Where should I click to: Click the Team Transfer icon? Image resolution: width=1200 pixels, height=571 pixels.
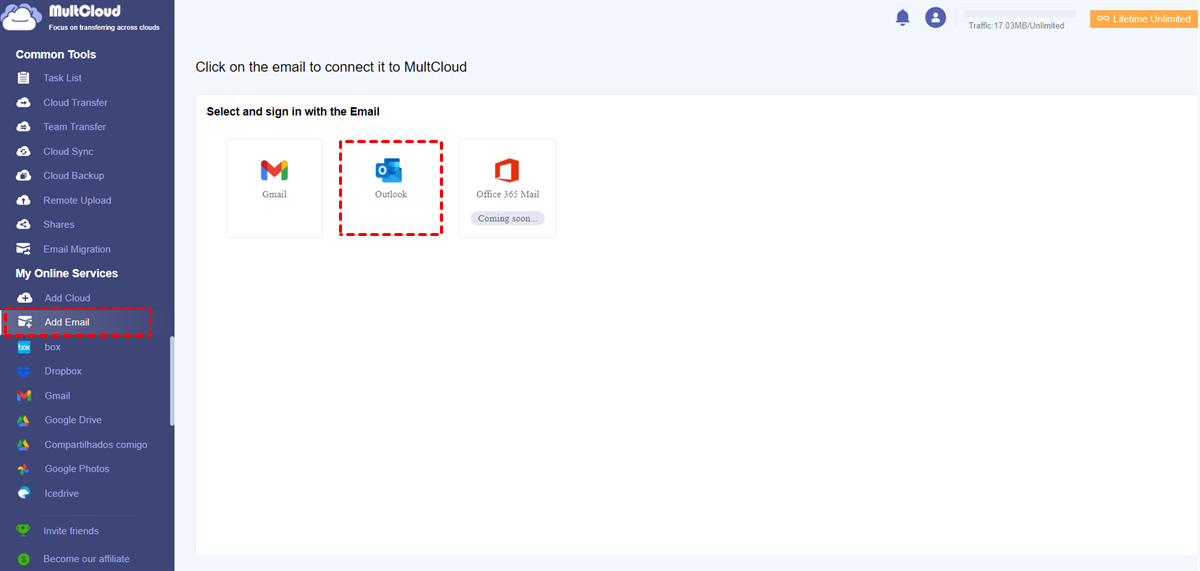[x=23, y=127]
